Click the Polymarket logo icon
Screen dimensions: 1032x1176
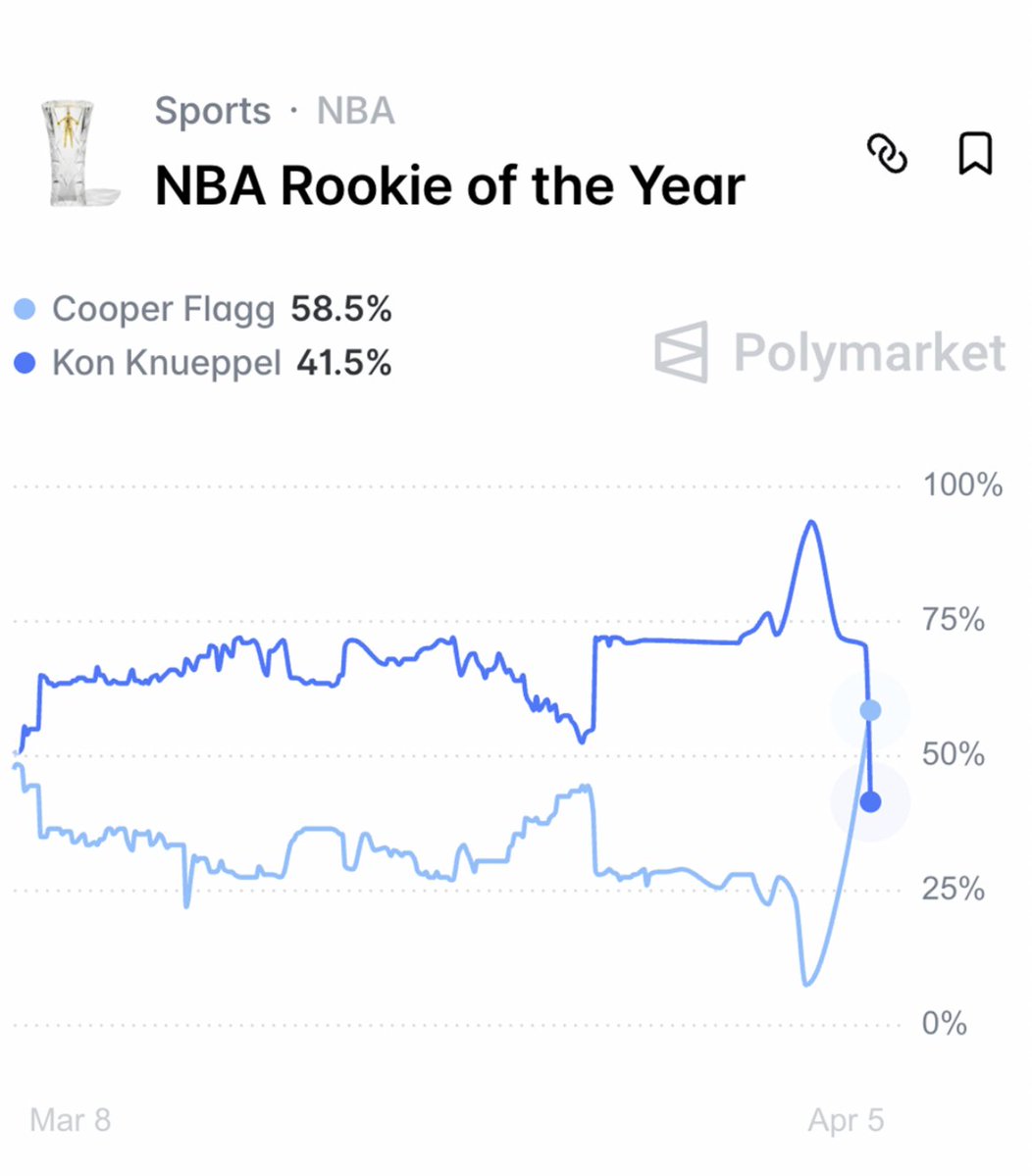tap(682, 351)
